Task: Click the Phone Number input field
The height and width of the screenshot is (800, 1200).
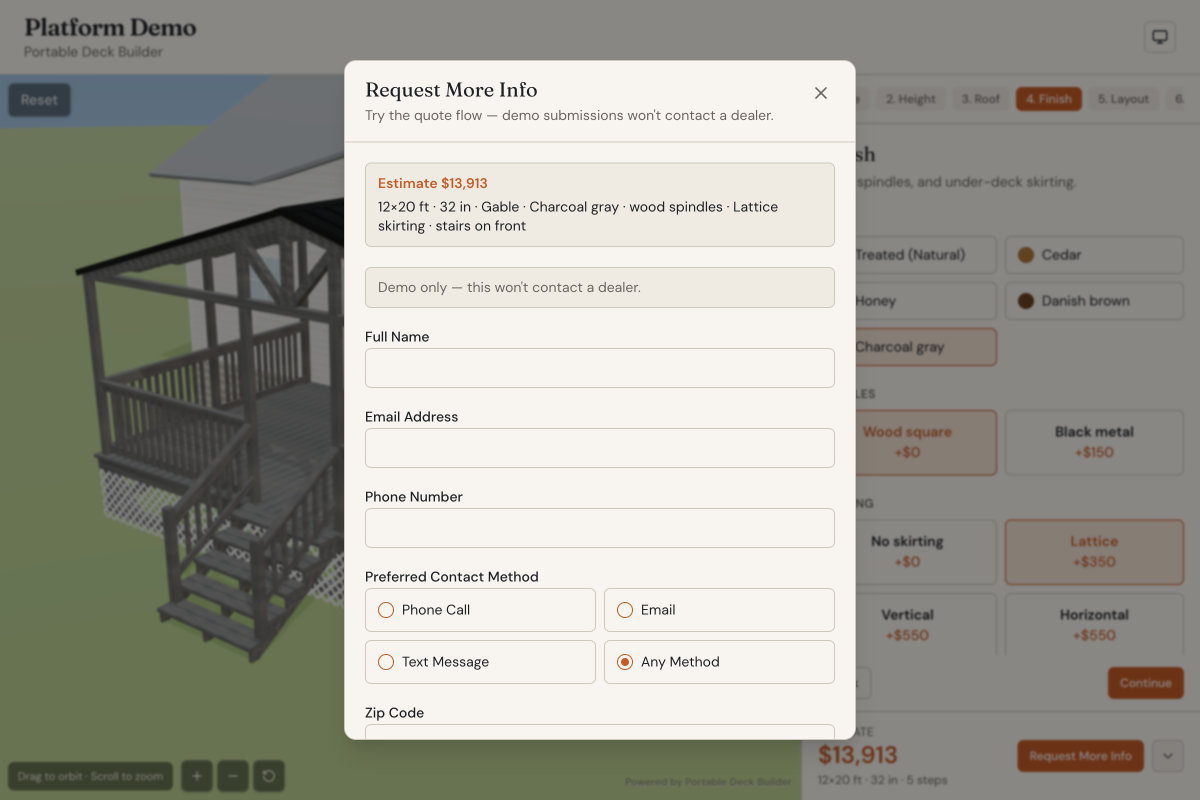Action: pos(600,528)
